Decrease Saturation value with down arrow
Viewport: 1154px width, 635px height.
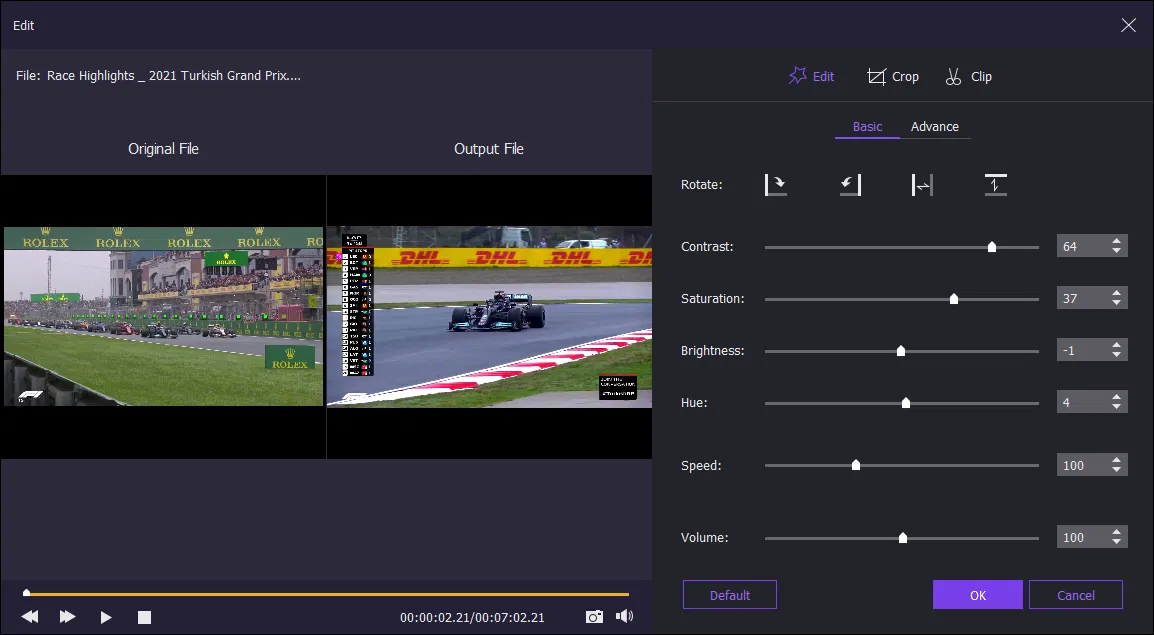tap(1116, 303)
